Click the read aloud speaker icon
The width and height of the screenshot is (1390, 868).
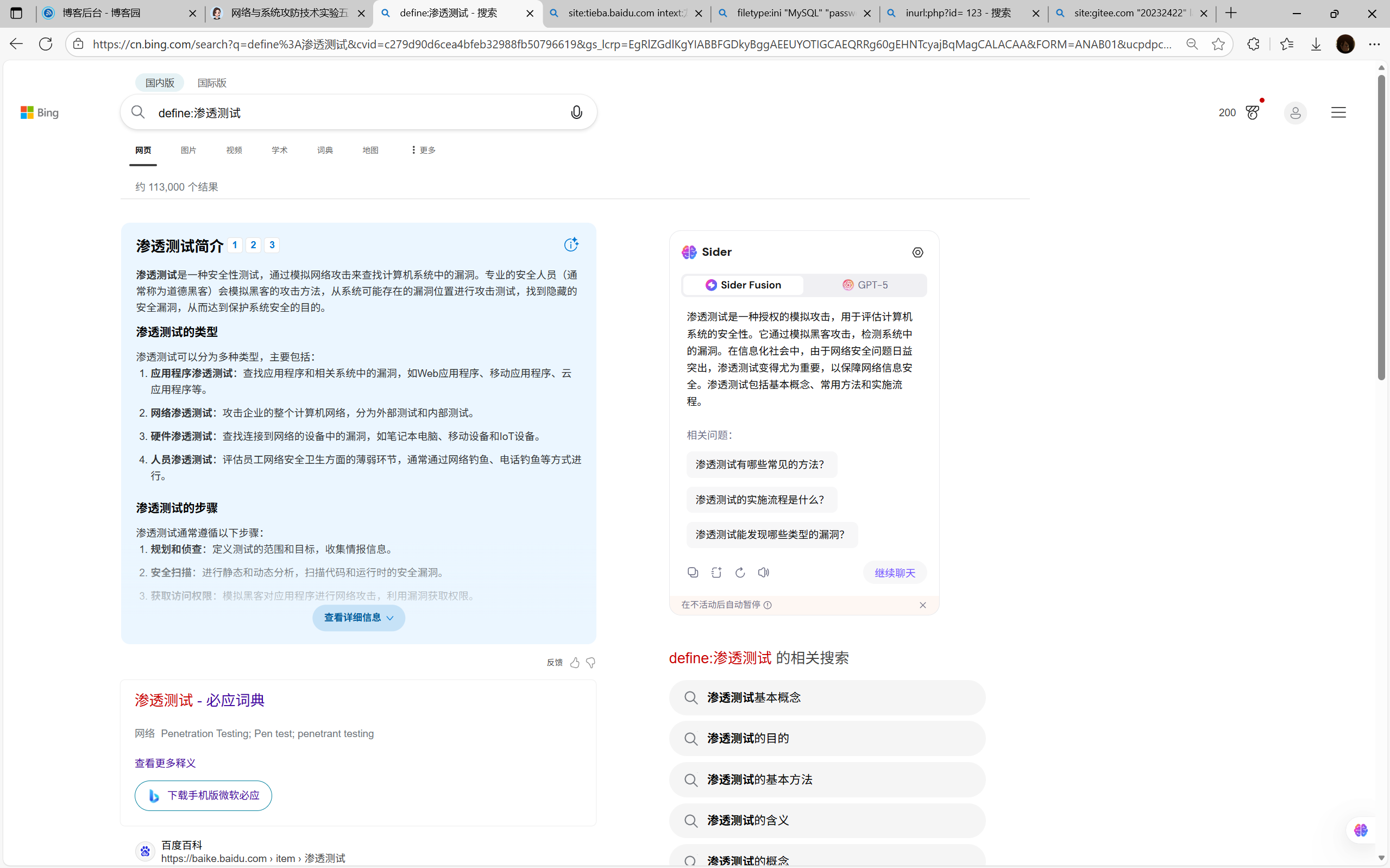[763, 573]
